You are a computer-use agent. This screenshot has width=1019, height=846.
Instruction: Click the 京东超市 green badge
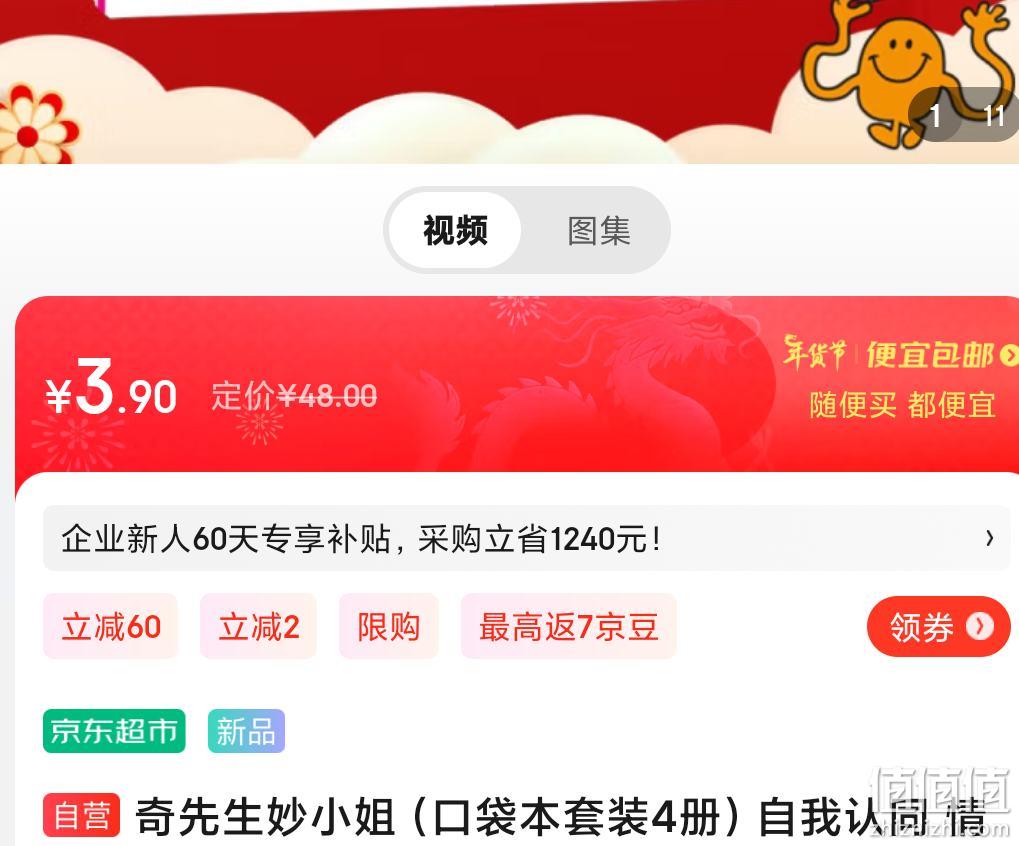coord(114,731)
